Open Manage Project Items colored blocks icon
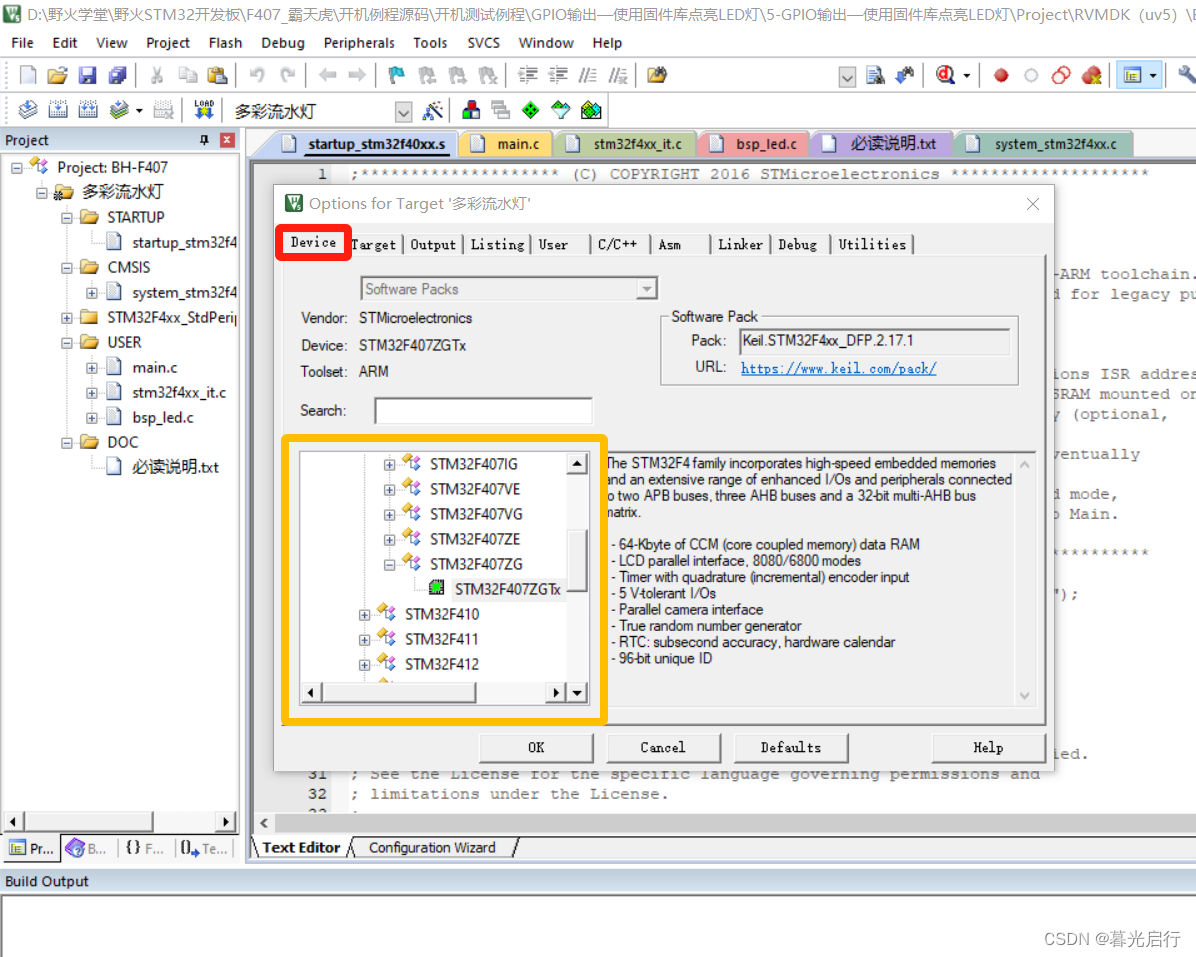 [471, 111]
